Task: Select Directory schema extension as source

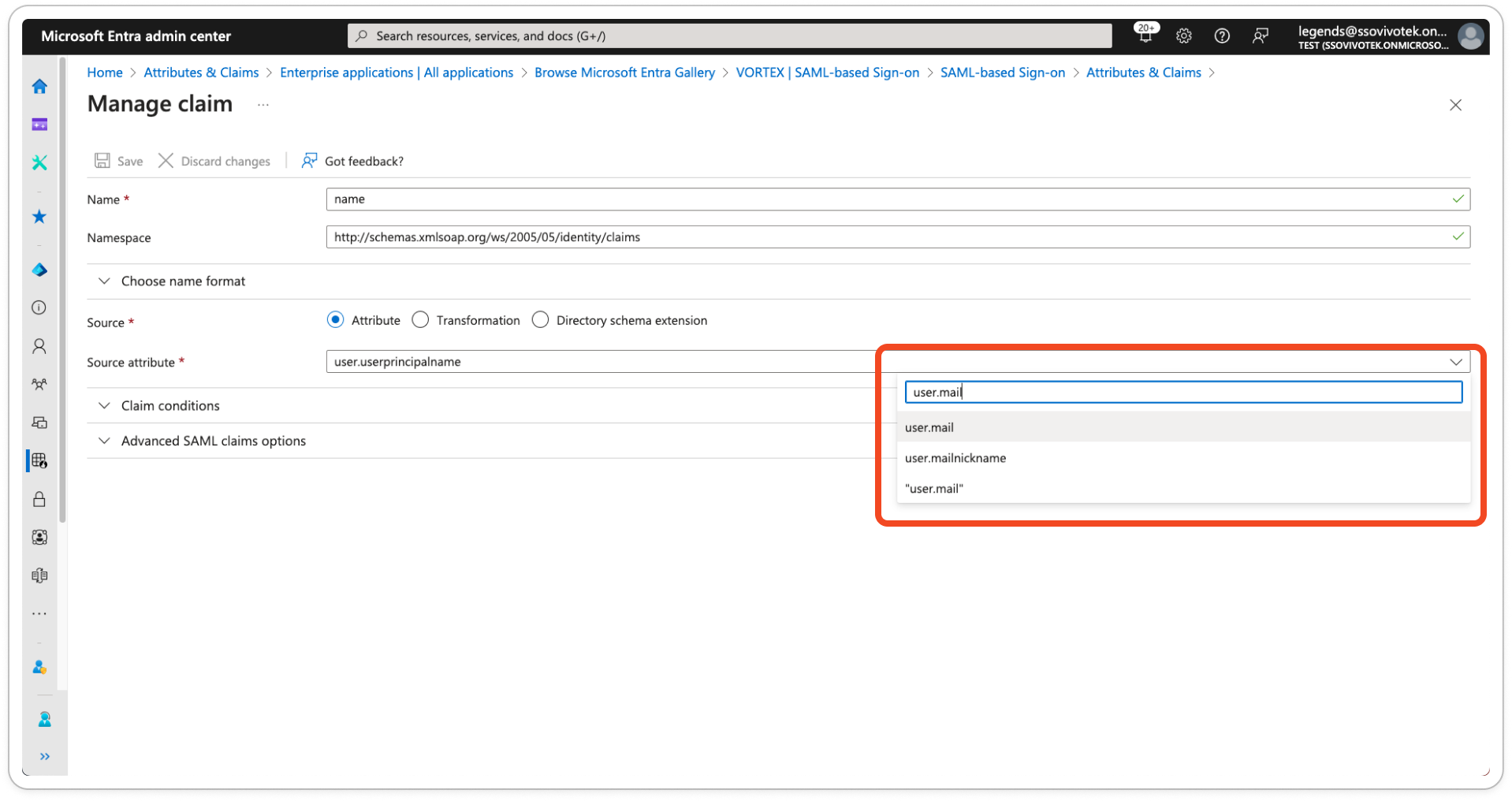Action: tap(541, 319)
